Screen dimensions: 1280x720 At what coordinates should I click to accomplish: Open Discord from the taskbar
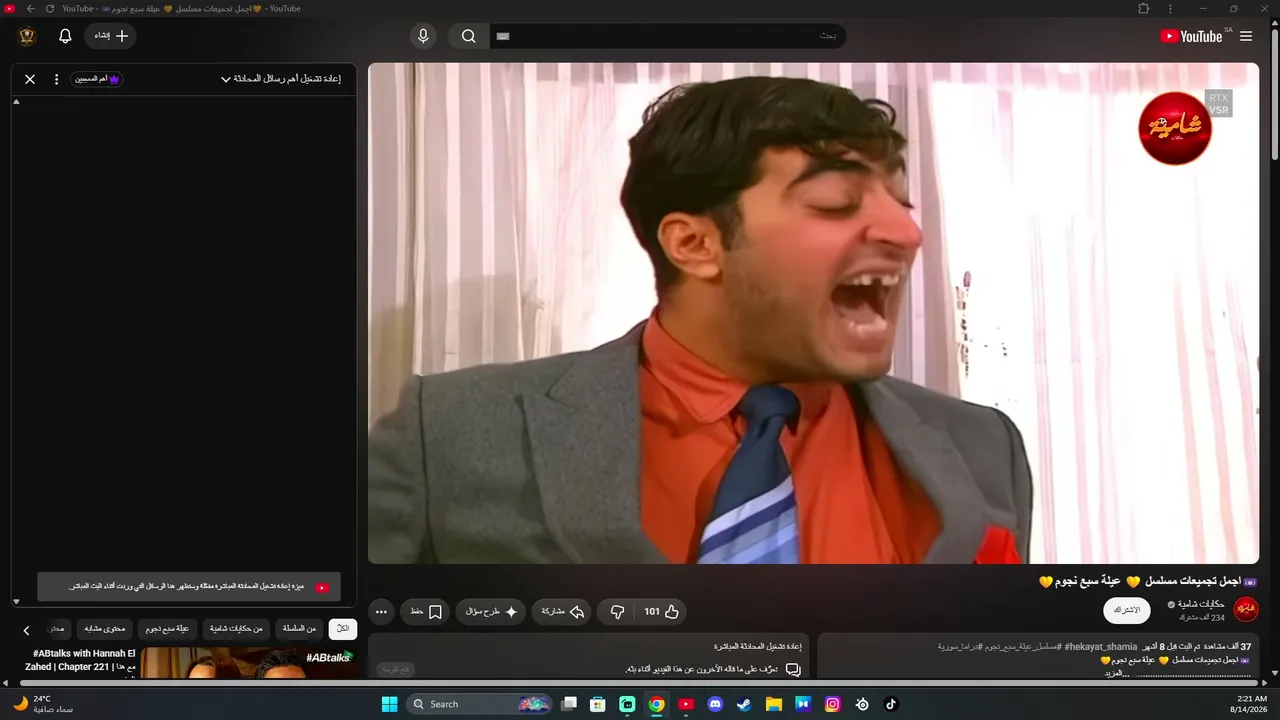[715, 704]
